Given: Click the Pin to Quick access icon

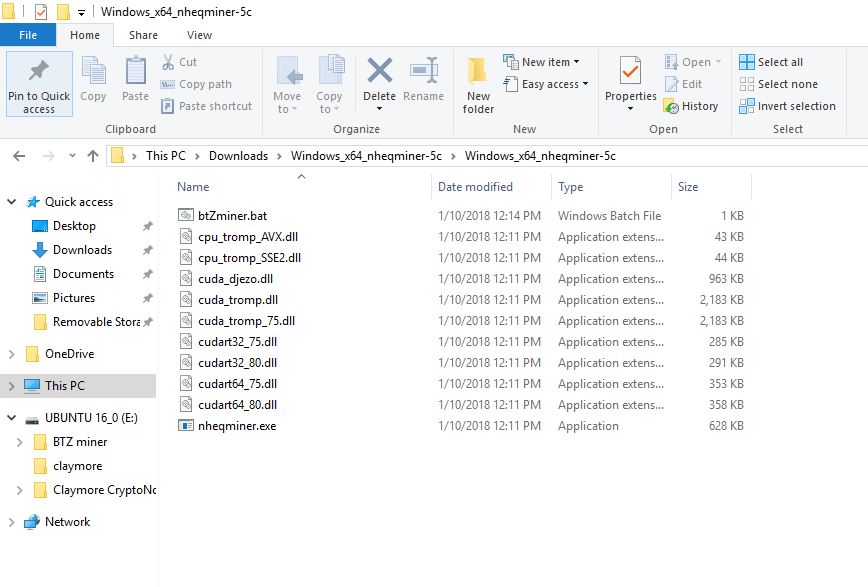Looking at the screenshot, I should click(x=39, y=84).
